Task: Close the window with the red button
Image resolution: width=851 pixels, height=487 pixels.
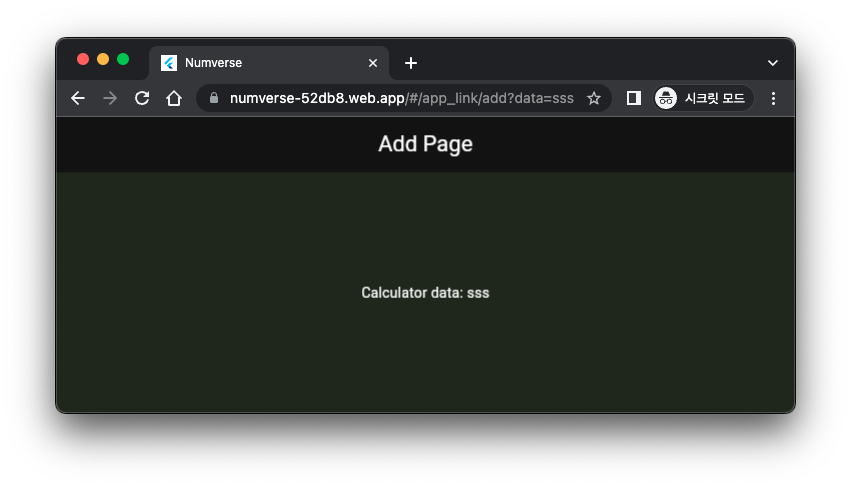Action: pyautogui.click(x=83, y=59)
